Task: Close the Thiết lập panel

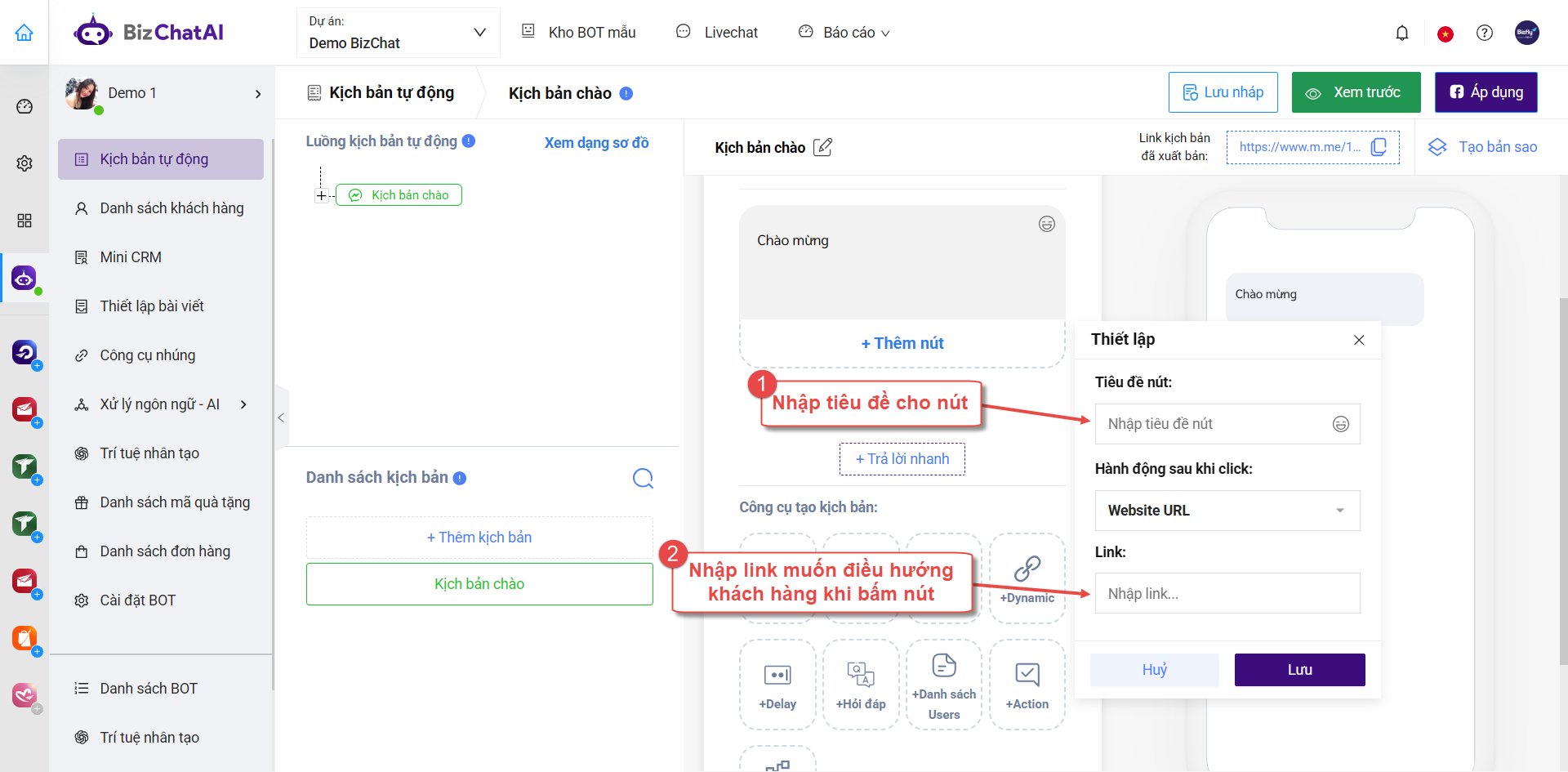Action: (x=1359, y=340)
